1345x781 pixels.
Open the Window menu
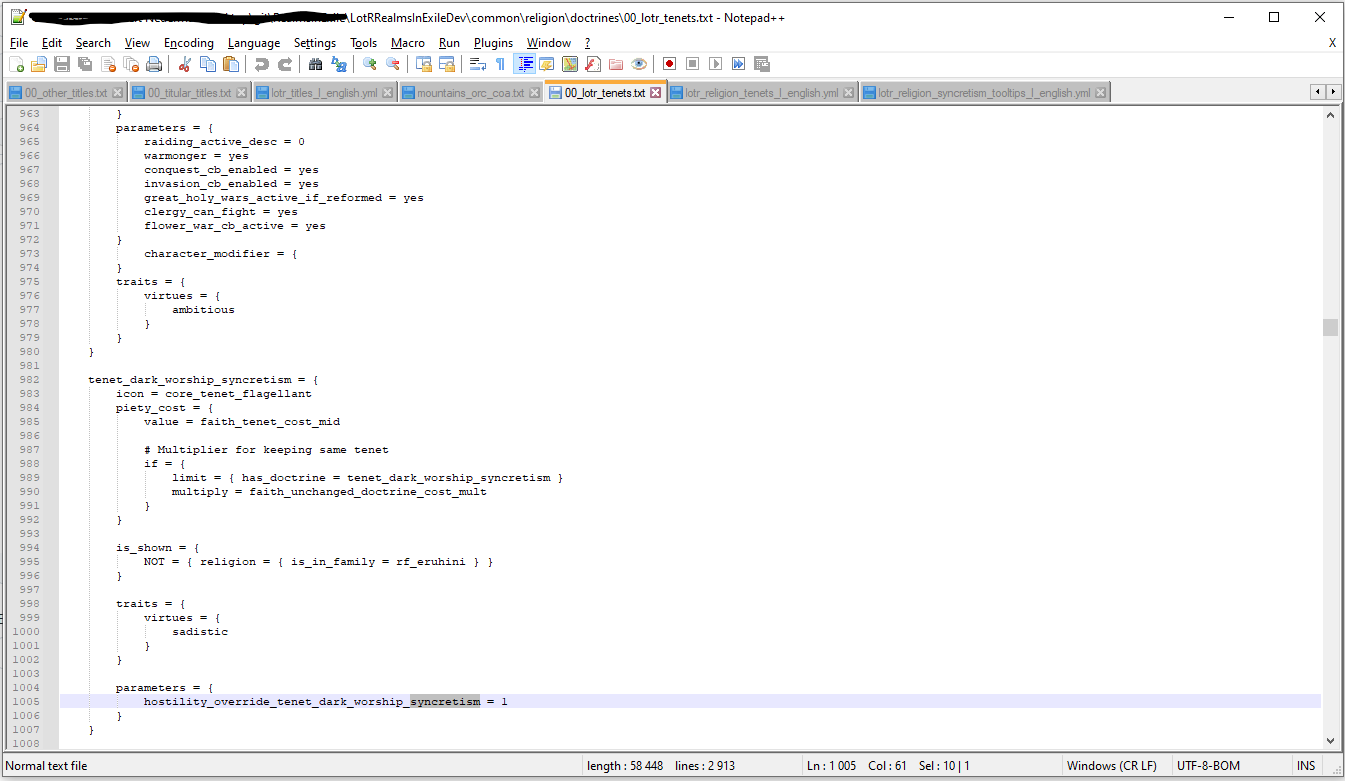pyautogui.click(x=549, y=43)
